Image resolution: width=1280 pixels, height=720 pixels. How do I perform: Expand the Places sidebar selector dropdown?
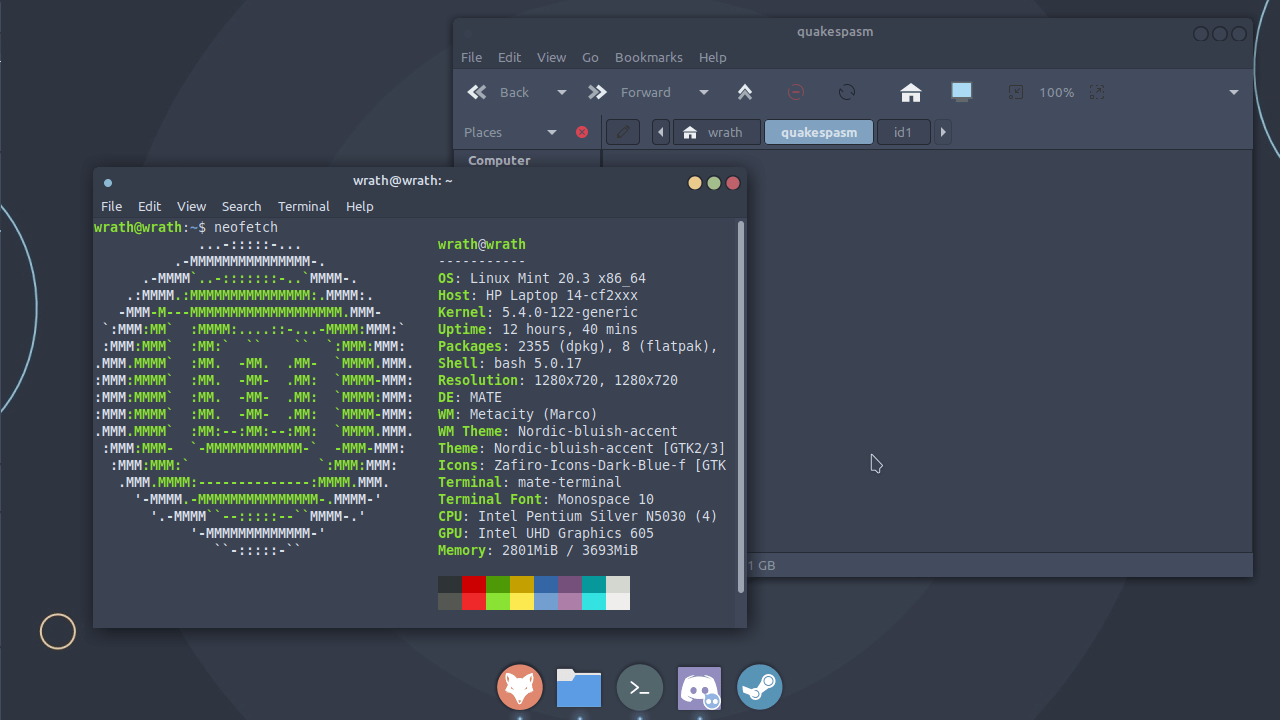(552, 132)
